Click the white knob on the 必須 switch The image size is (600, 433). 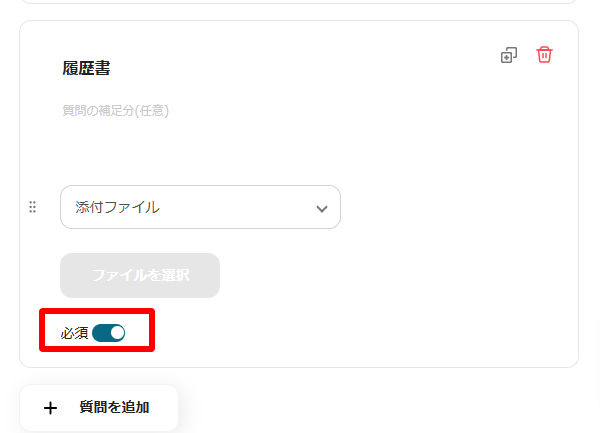[118, 333]
